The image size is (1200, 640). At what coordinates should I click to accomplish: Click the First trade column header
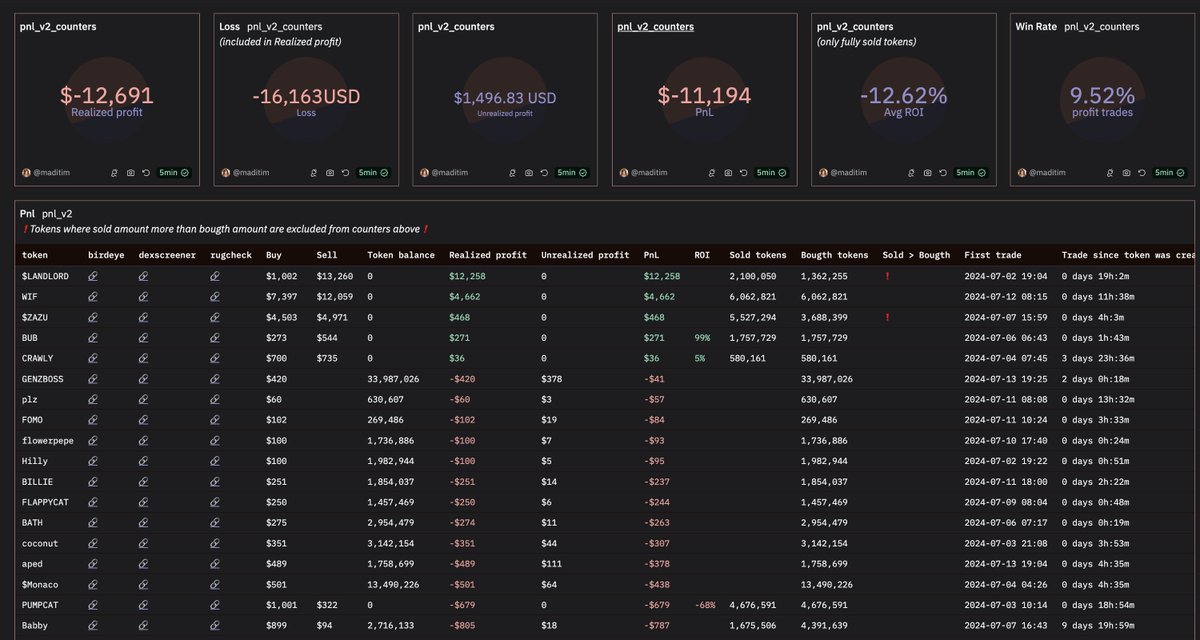994,255
